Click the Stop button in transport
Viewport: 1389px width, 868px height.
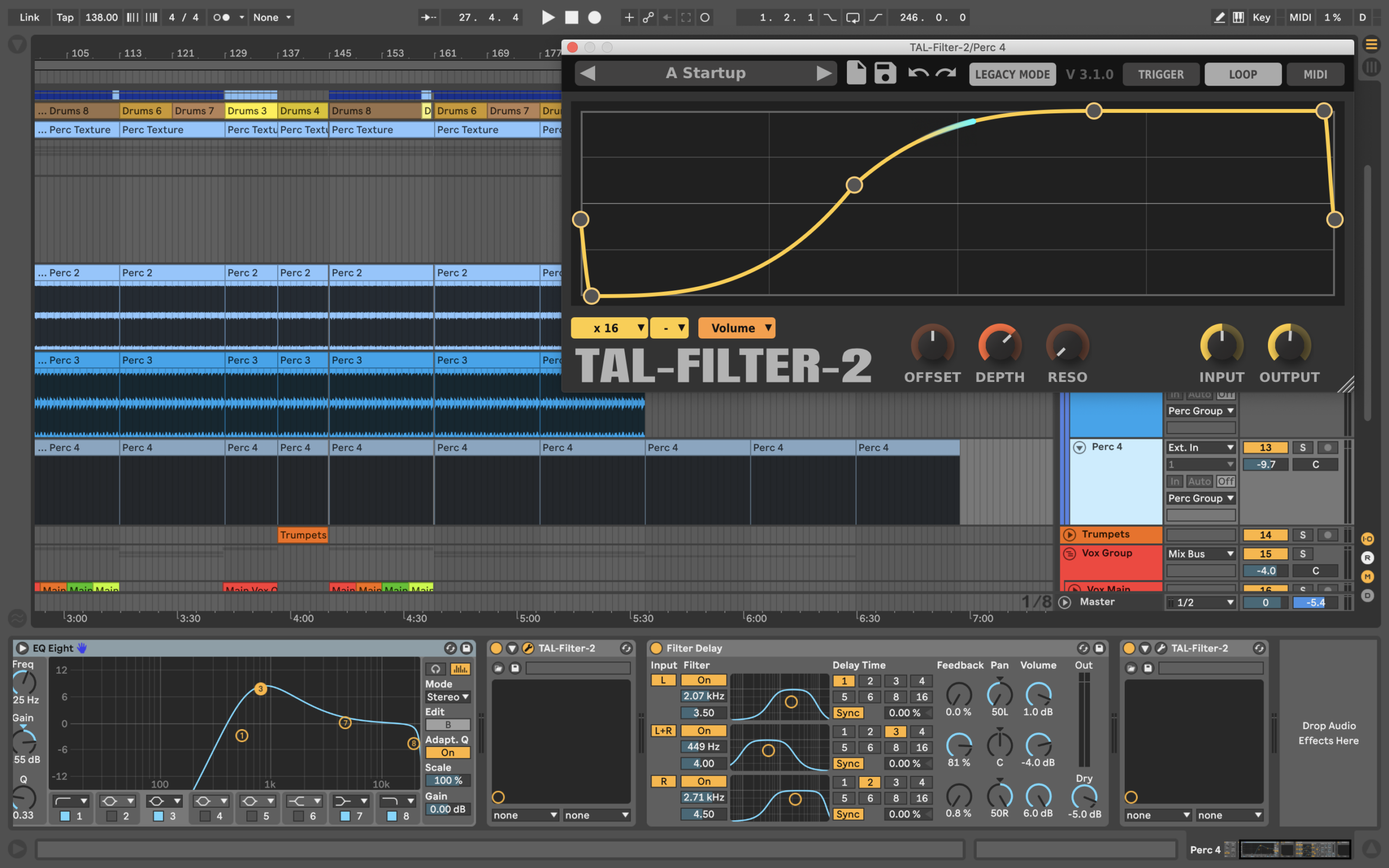[572, 17]
